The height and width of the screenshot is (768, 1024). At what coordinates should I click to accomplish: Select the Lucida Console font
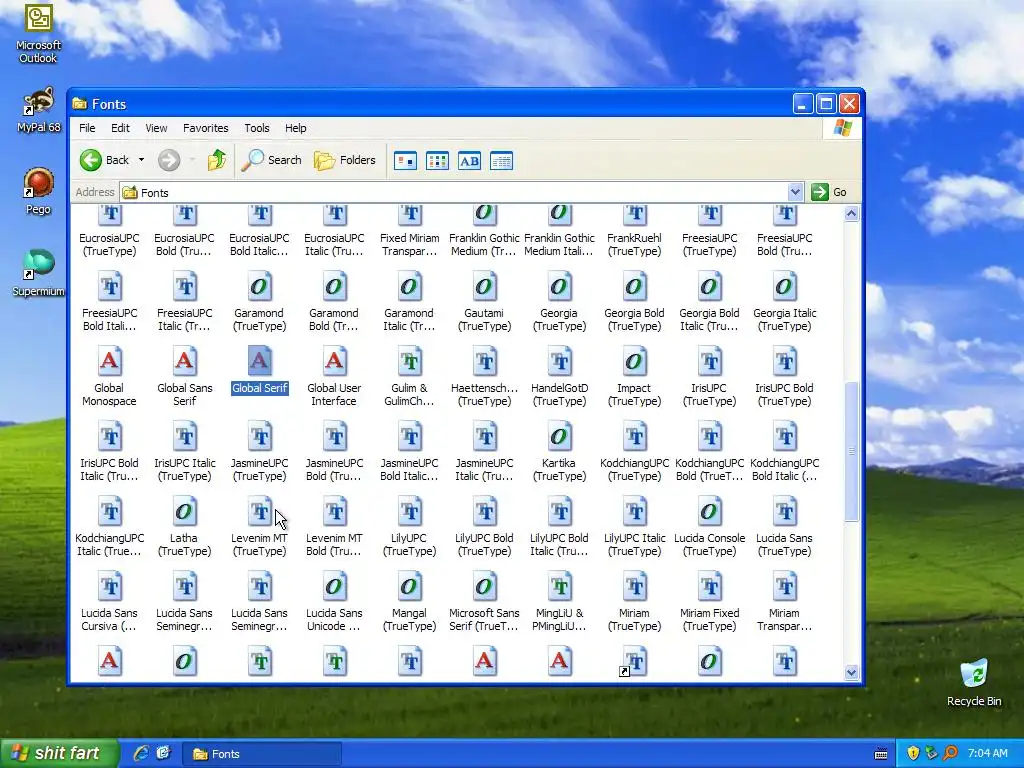point(709,526)
